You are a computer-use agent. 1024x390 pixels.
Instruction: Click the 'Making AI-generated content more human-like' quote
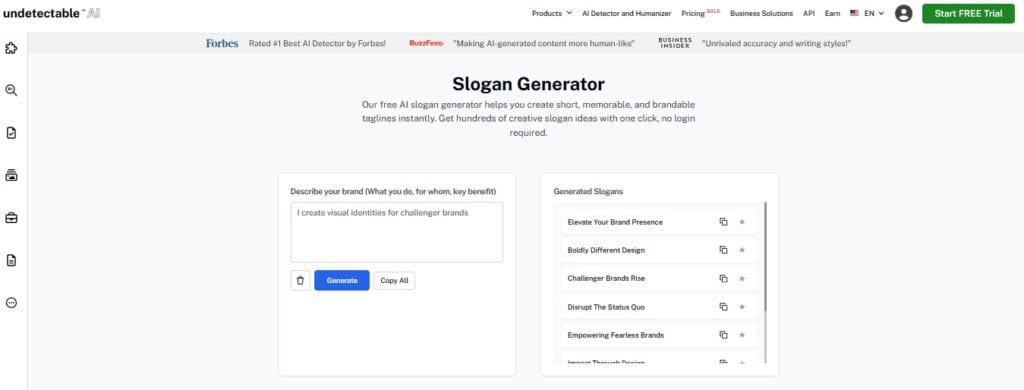coord(544,43)
